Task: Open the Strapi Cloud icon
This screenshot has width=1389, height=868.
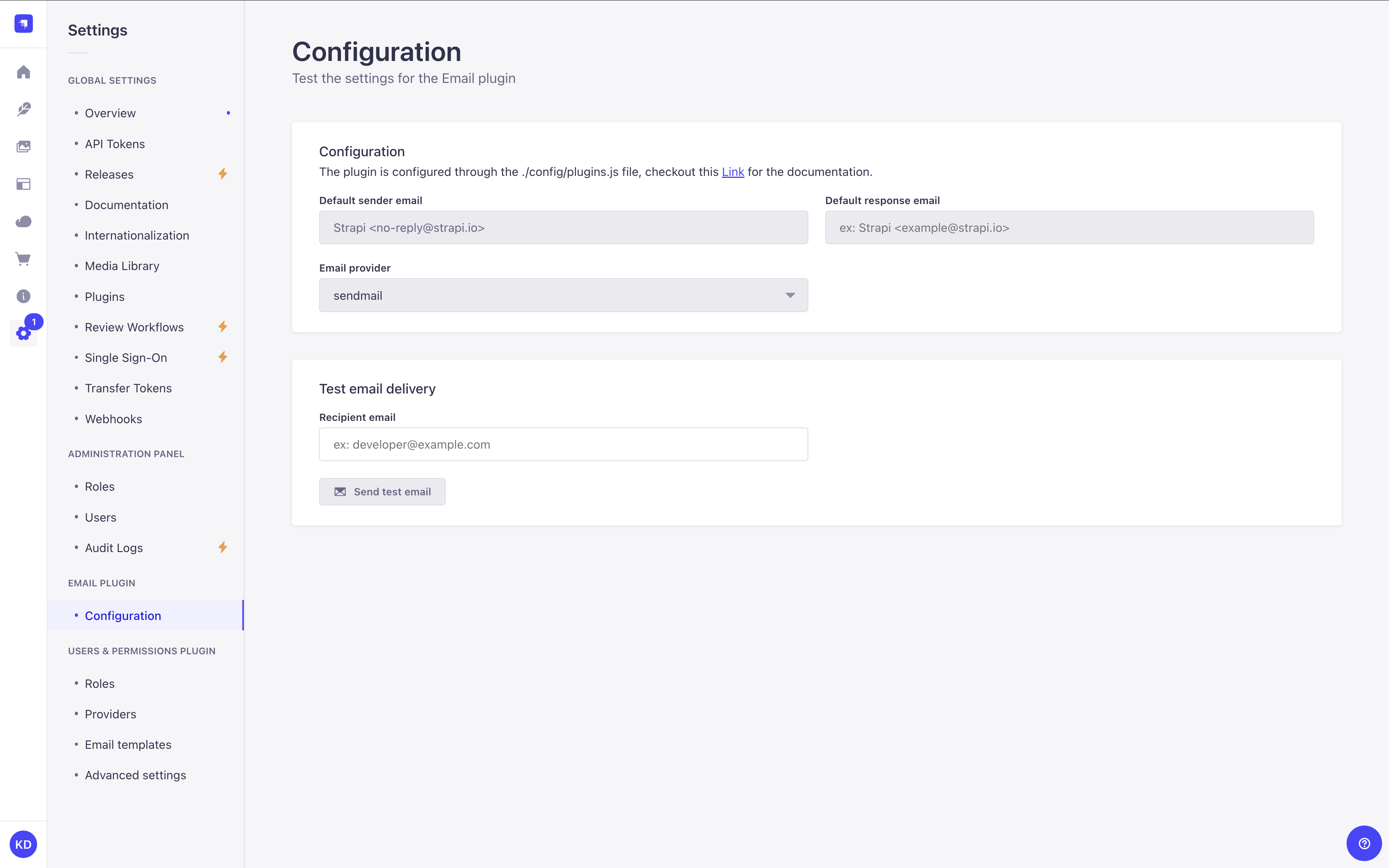Action: pyautogui.click(x=23, y=221)
